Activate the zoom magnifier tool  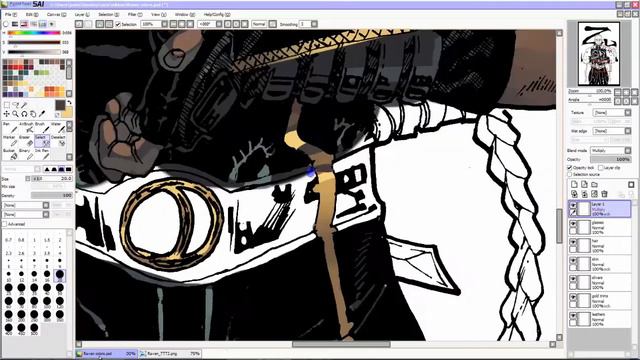pos(15,114)
